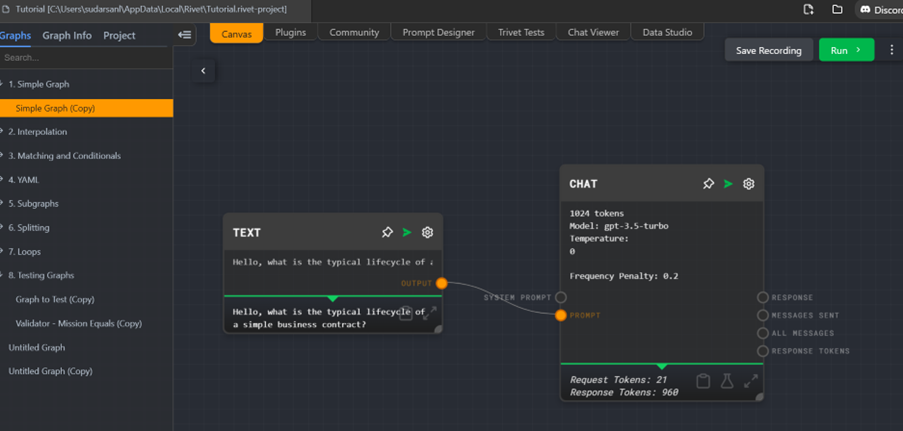
Task: Click the green play icon on CHAT node
Action: pyautogui.click(x=728, y=184)
